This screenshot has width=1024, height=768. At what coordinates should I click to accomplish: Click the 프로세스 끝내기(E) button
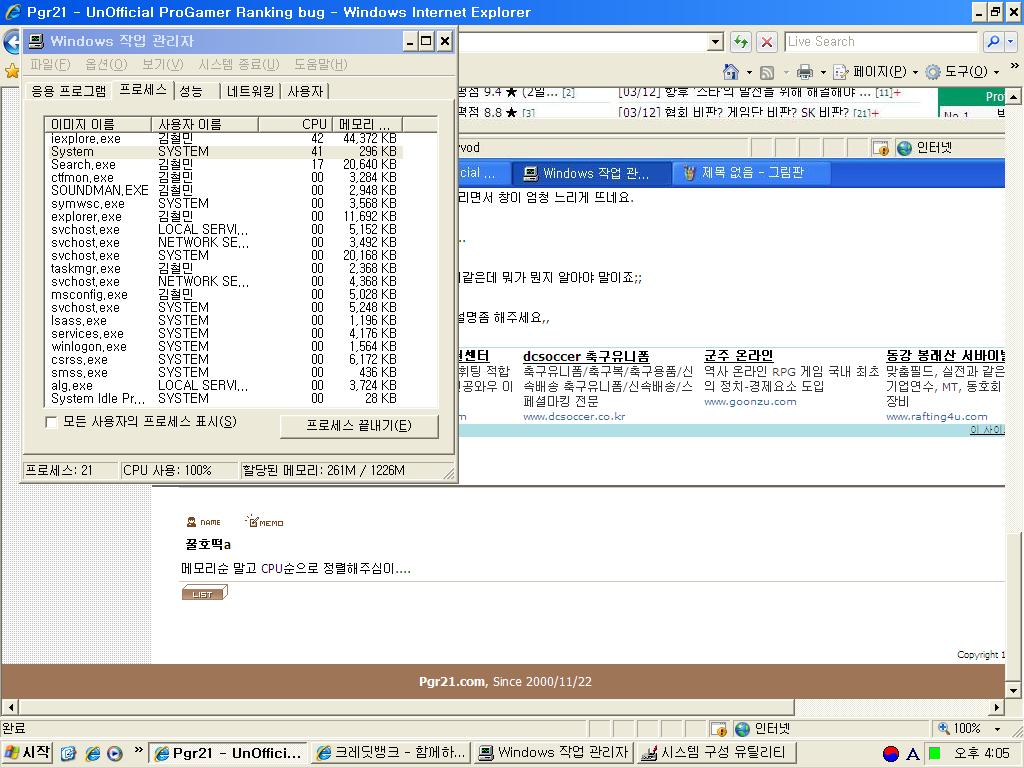359,426
